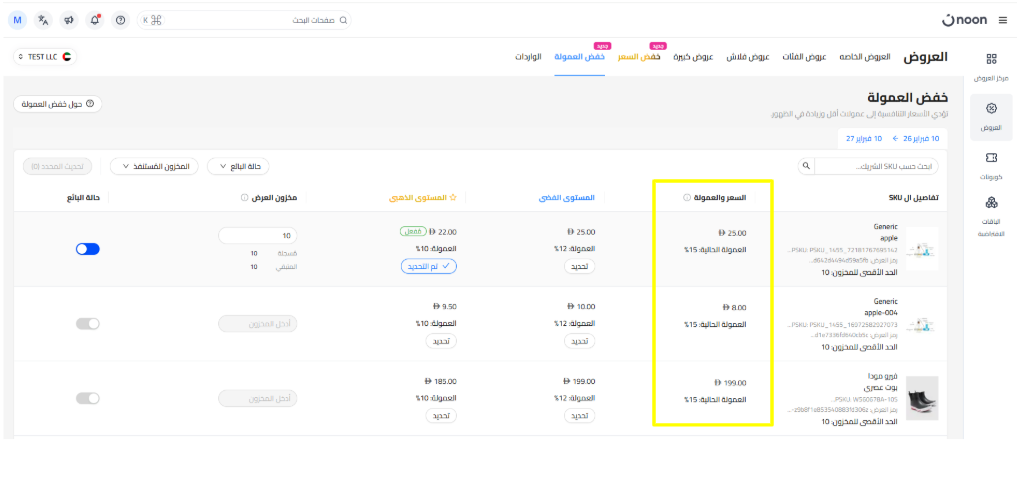Toggle seller status off for Generic apple
Viewport: 1017px width, 479px height.
point(88,249)
